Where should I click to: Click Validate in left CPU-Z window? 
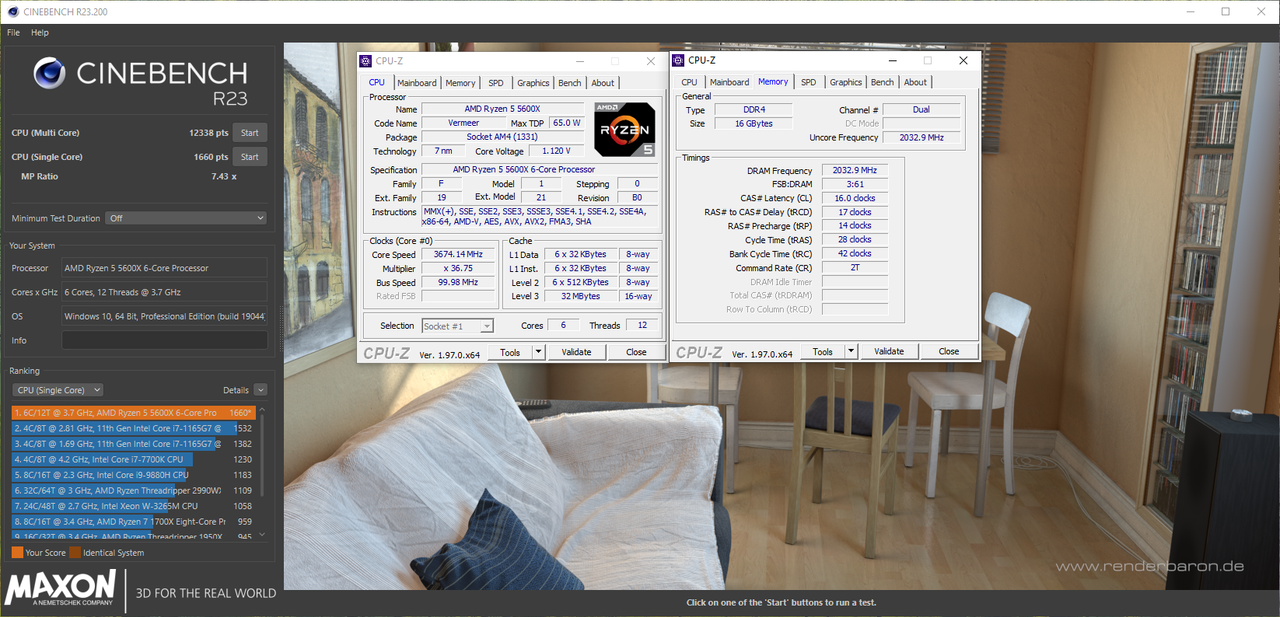[576, 352]
